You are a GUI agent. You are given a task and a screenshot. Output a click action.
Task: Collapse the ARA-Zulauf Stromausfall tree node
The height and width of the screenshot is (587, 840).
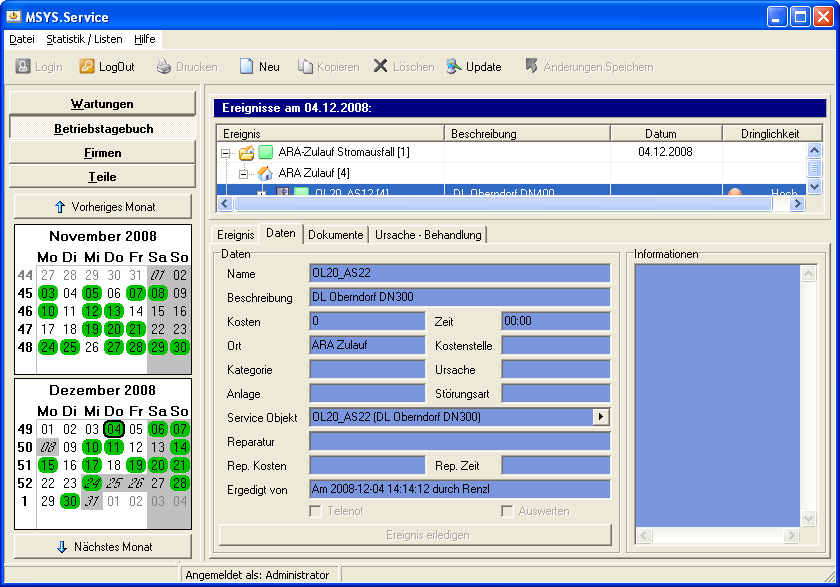click(226, 153)
